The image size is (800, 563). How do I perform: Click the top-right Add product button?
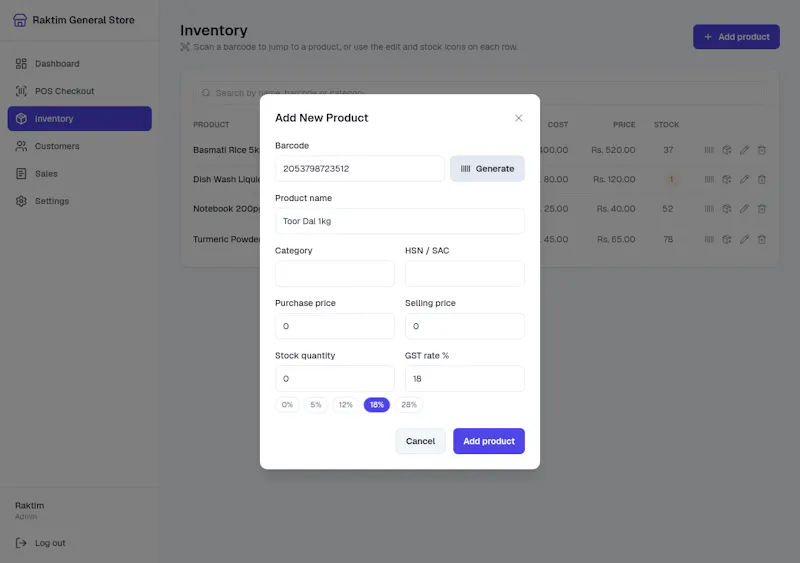click(736, 37)
